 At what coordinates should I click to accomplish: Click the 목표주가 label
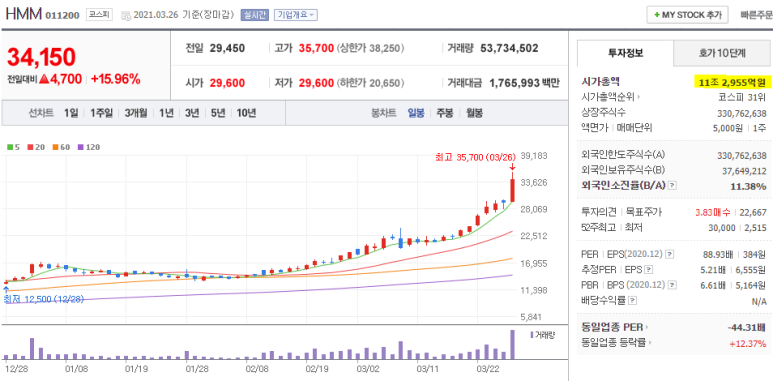pyautogui.click(x=643, y=212)
